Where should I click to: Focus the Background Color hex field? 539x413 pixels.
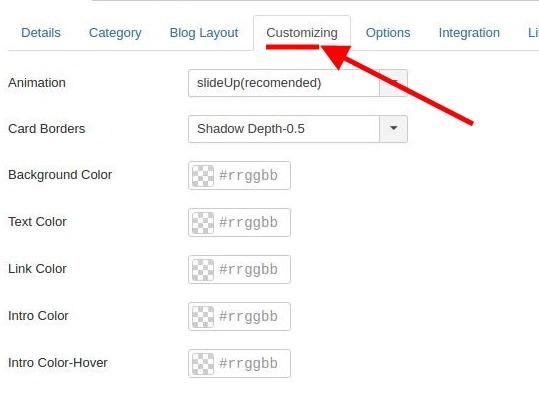[253, 176]
